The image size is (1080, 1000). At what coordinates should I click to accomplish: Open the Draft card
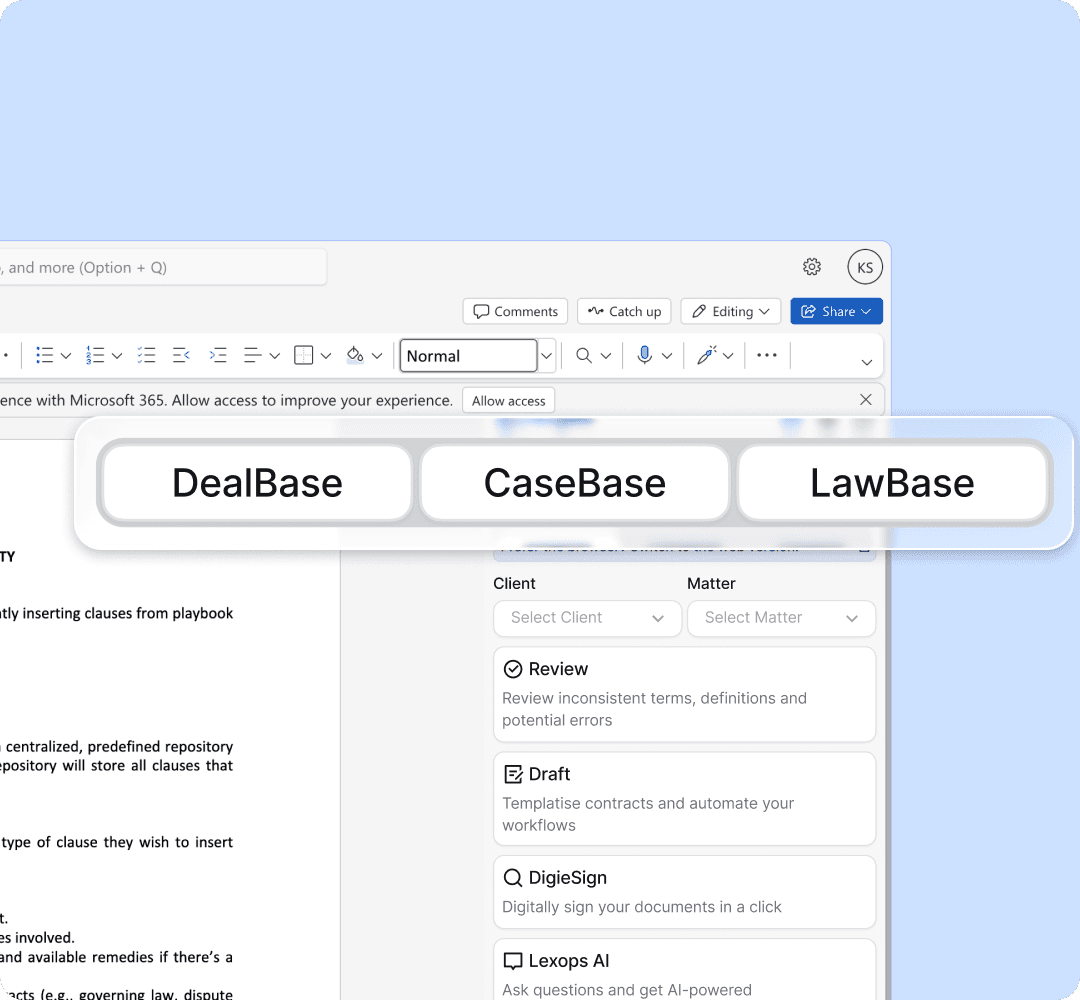coord(685,799)
